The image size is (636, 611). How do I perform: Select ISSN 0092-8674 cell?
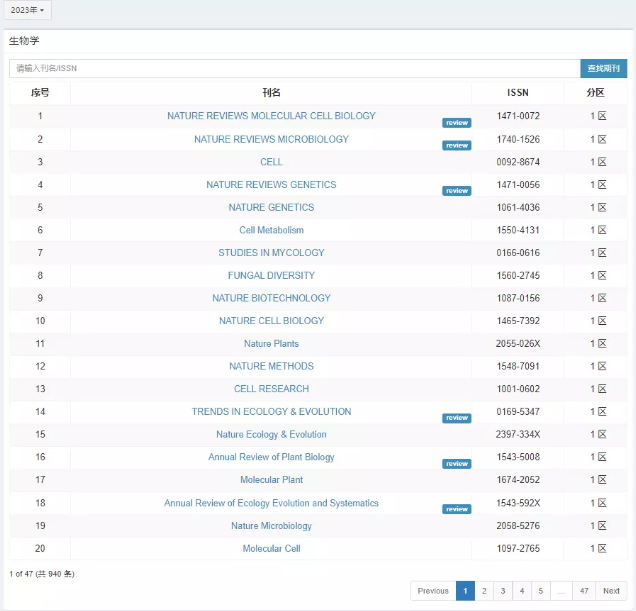[x=518, y=162]
